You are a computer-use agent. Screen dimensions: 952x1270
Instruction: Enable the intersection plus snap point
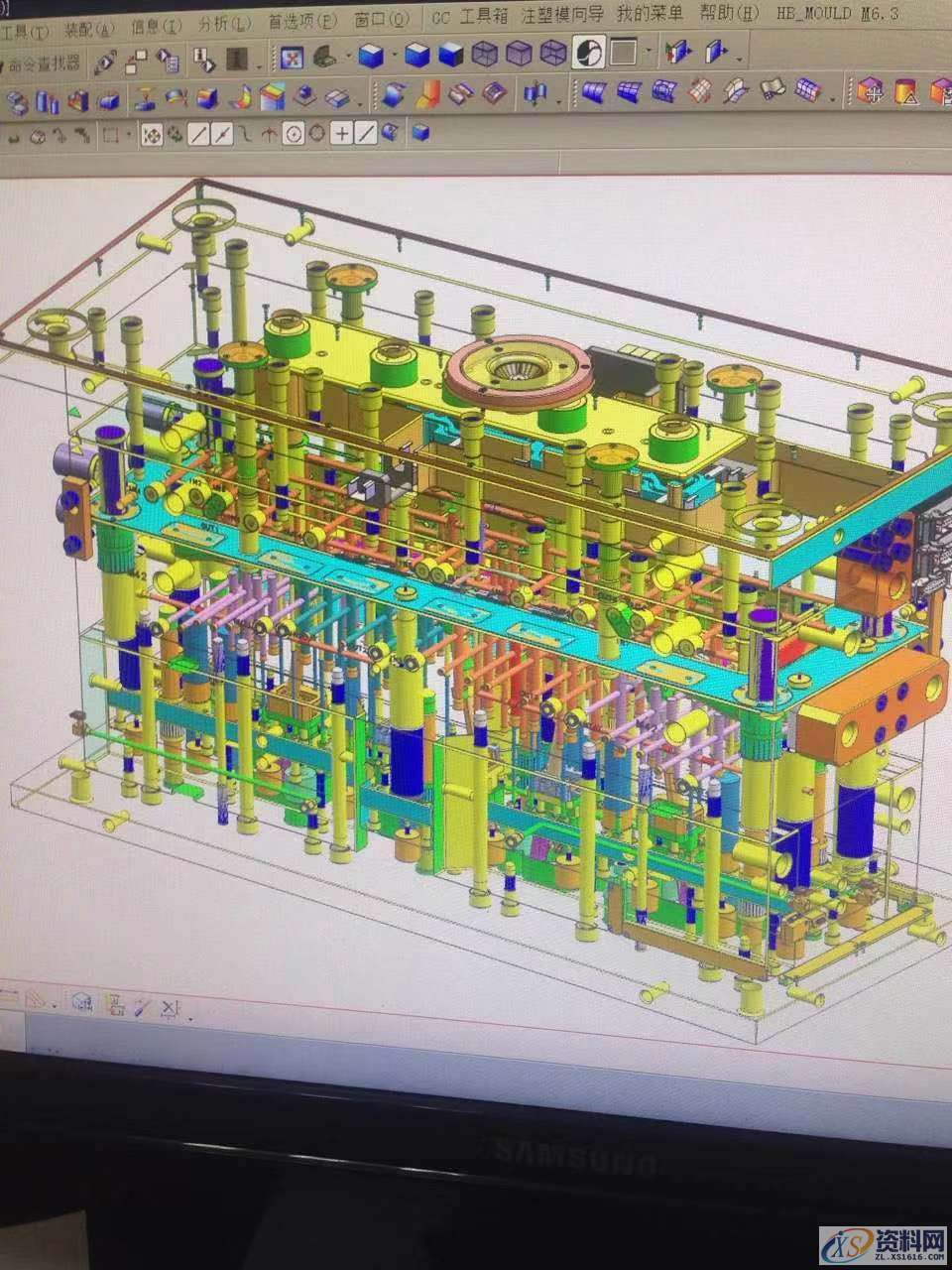341,131
